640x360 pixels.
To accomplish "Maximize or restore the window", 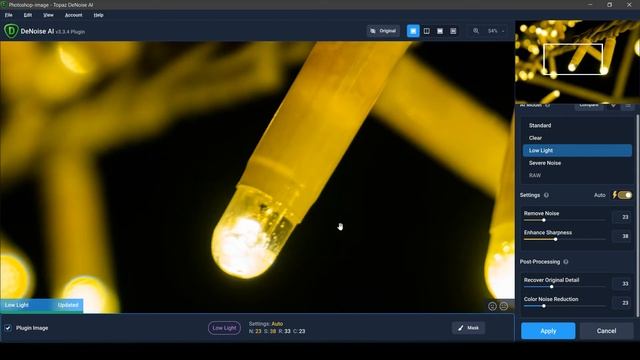I will [x=609, y=5].
